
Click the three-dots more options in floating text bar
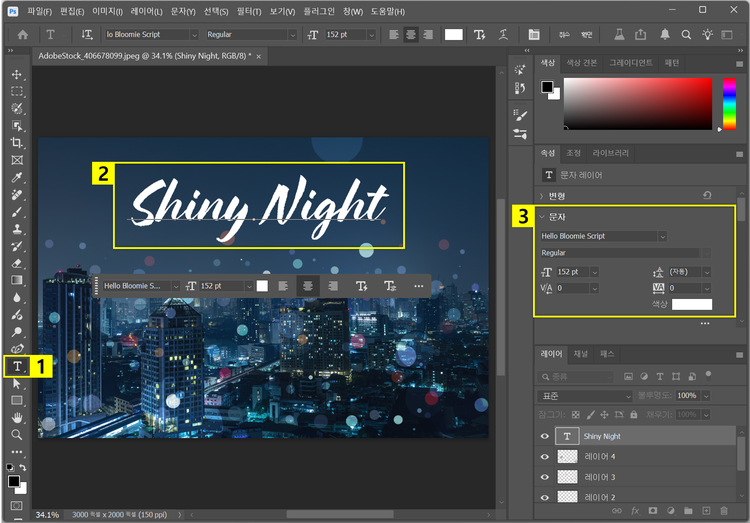tap(418, 286)
